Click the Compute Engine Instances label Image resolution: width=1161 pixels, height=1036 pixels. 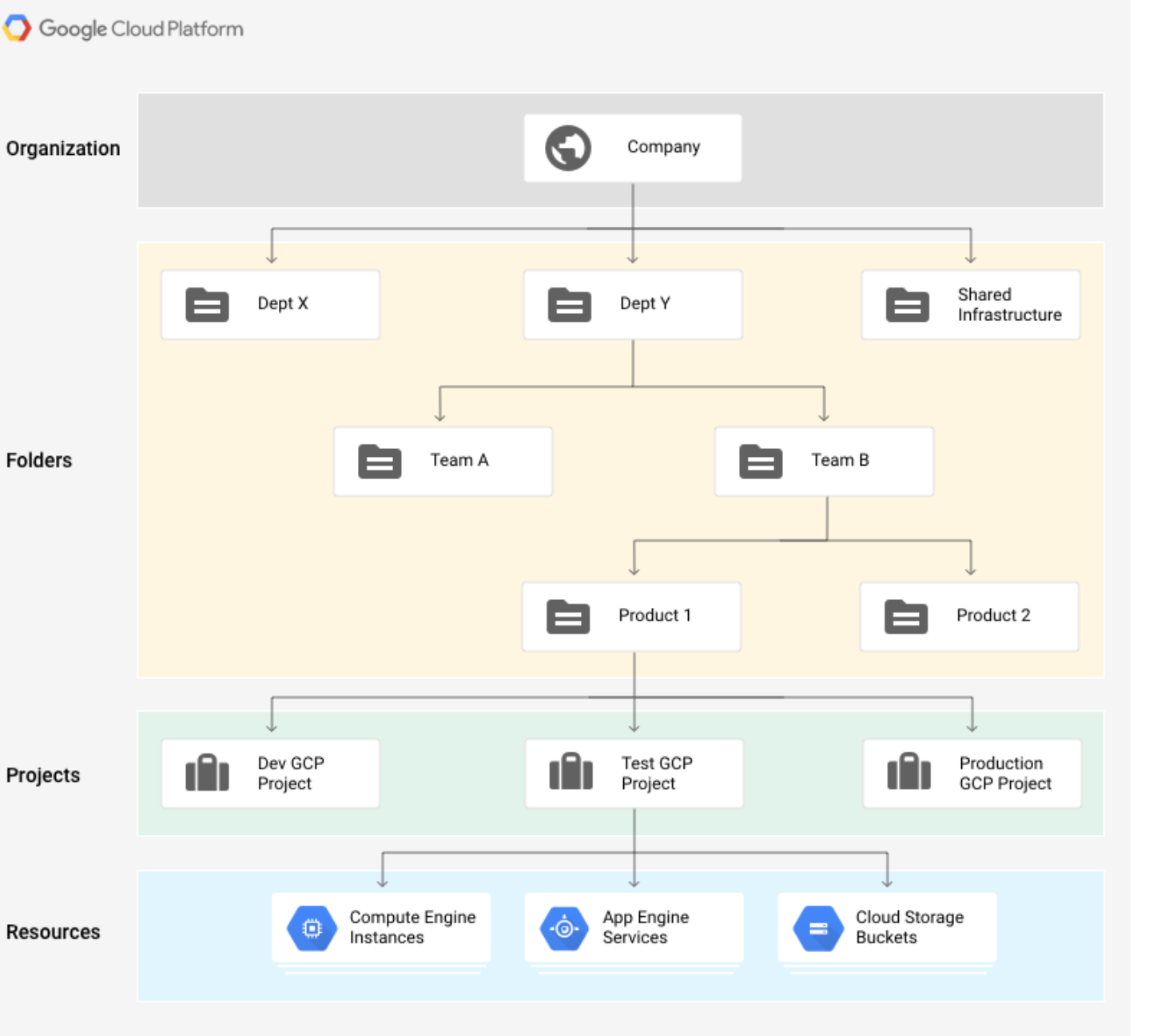click(412, 927)
